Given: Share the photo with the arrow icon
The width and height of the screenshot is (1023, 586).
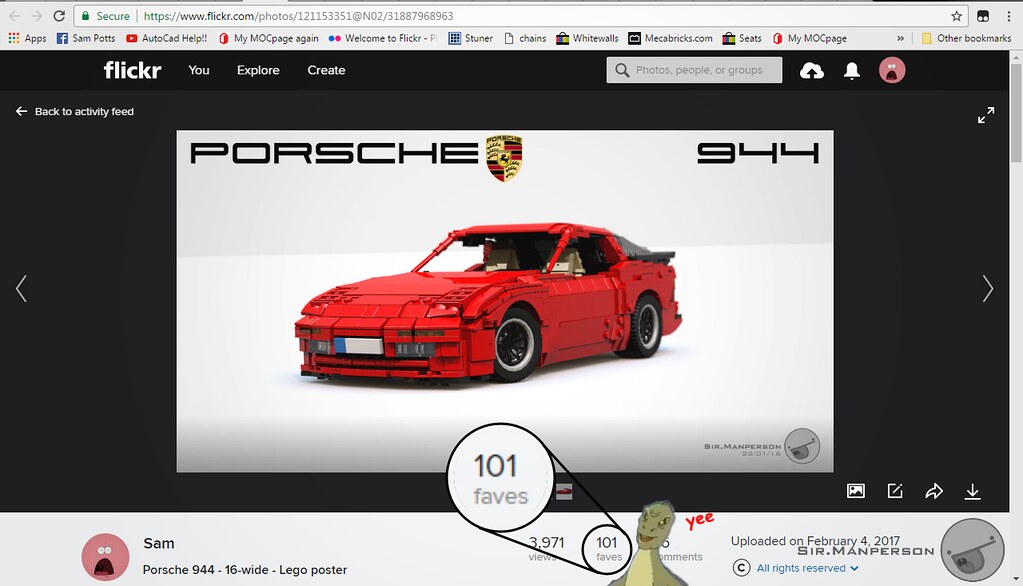Looking at the screenshot, I should [934, 491].
